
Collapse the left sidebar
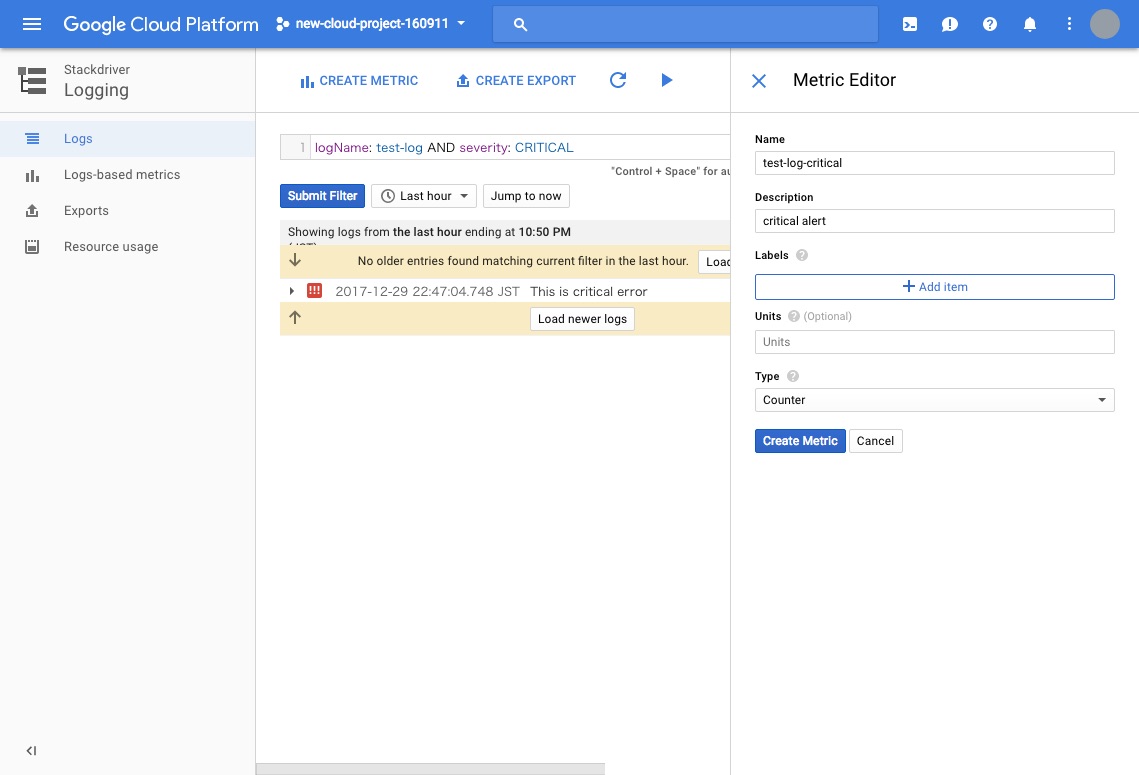pyautogui.click(x=31, y=750)
